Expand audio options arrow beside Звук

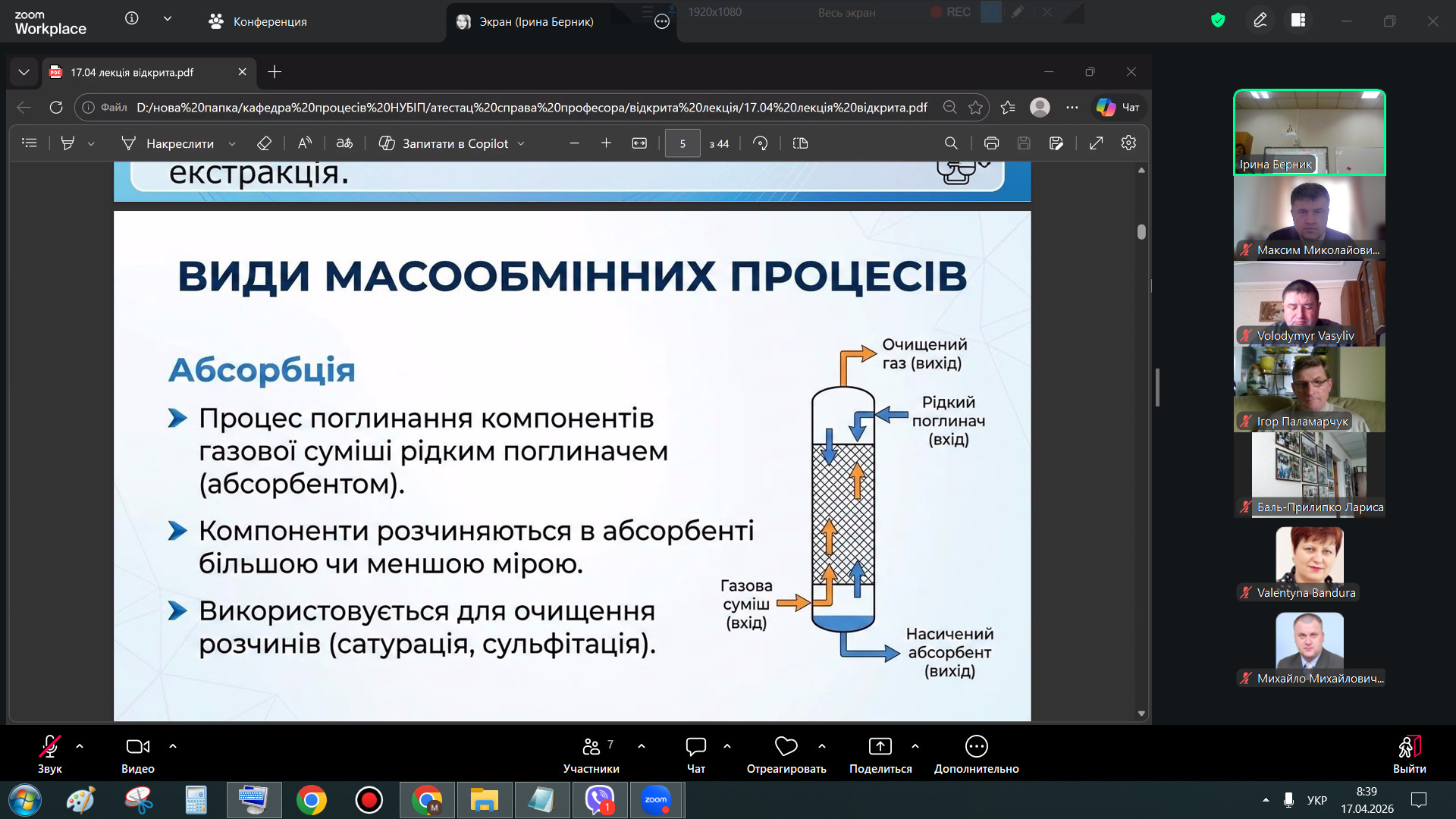pos(80,746)
